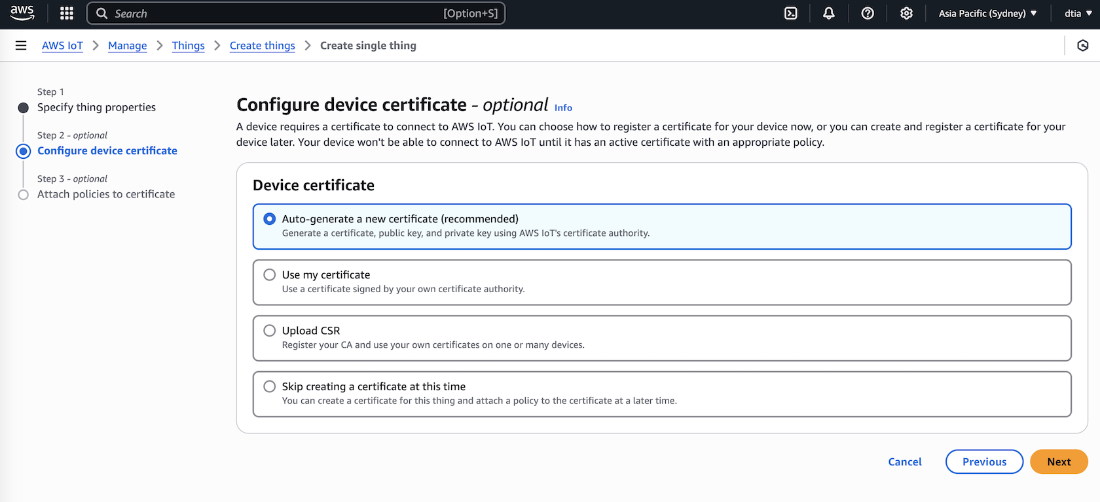The image size is (1100, 502).
Task: Open the hexagon panel icon at right
Action: pos(1082,46)
